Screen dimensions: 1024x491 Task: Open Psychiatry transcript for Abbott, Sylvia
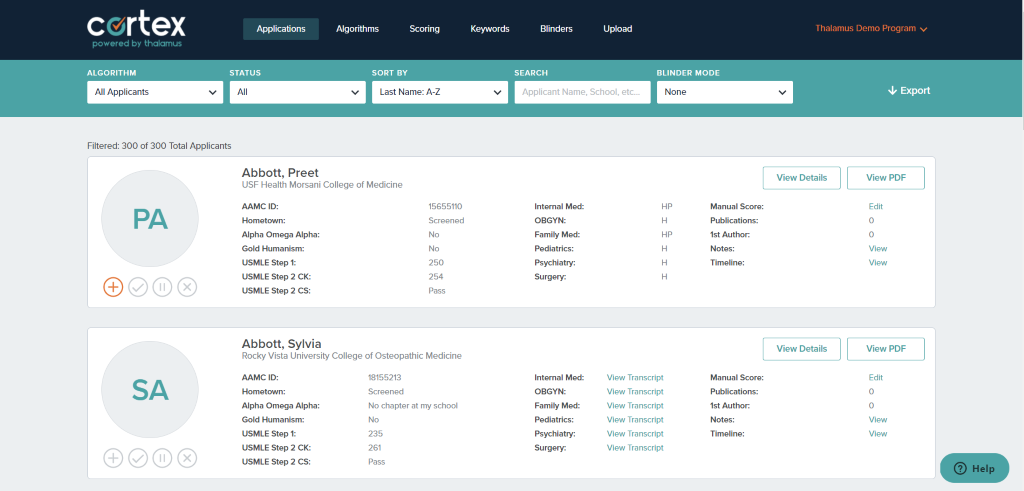point(635,434)
